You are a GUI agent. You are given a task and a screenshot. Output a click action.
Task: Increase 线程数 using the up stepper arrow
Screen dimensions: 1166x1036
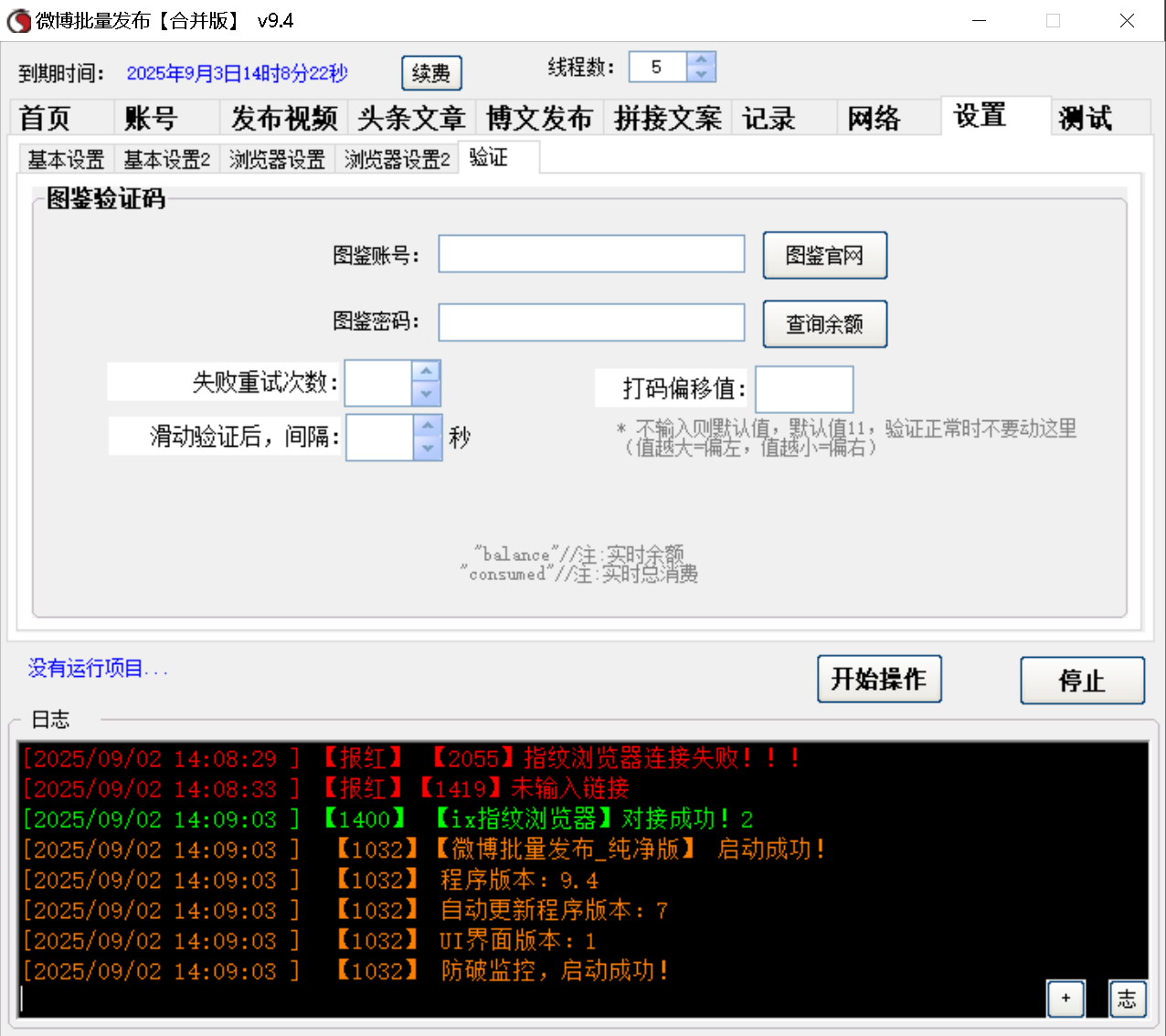[x=700, y=59]
